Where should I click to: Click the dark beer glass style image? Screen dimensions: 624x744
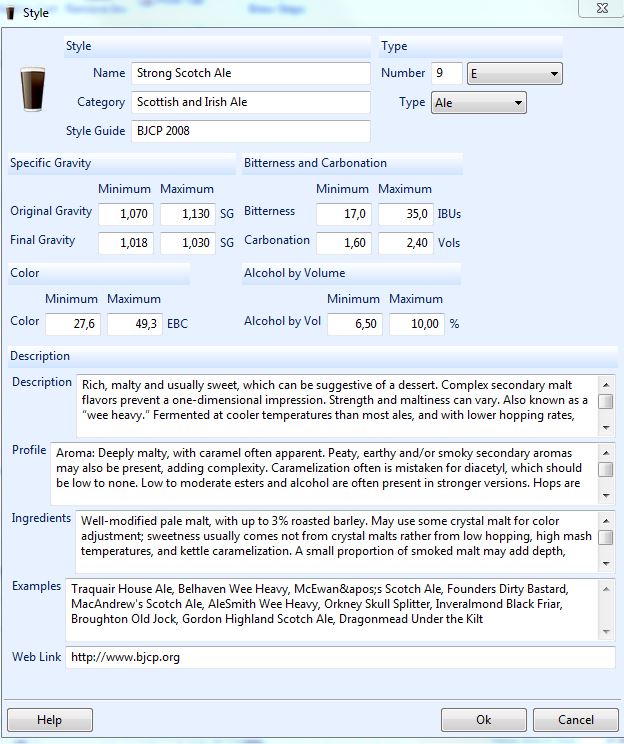tap(32, 89)
